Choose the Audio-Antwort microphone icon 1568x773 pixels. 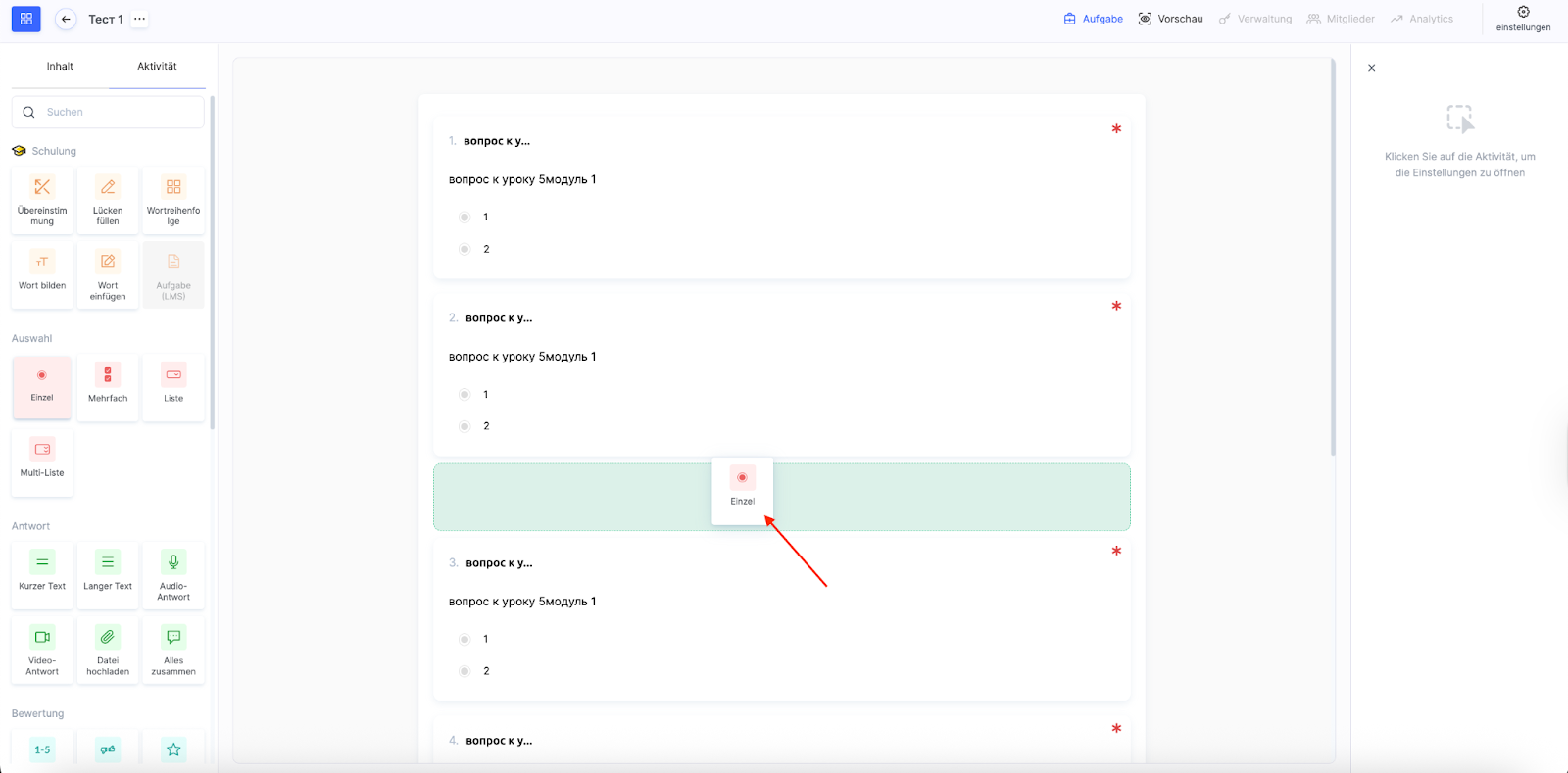[x=173, y=562]
